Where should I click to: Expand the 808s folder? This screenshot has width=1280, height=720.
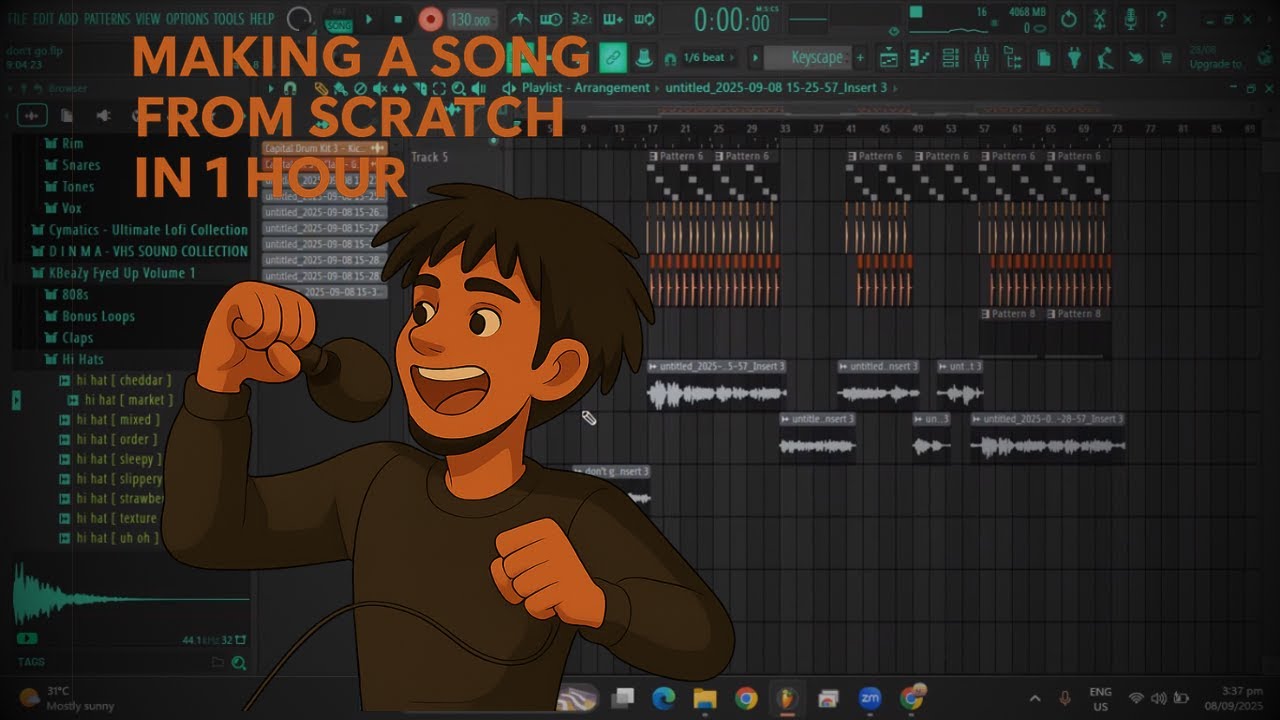tap(75, 295)
